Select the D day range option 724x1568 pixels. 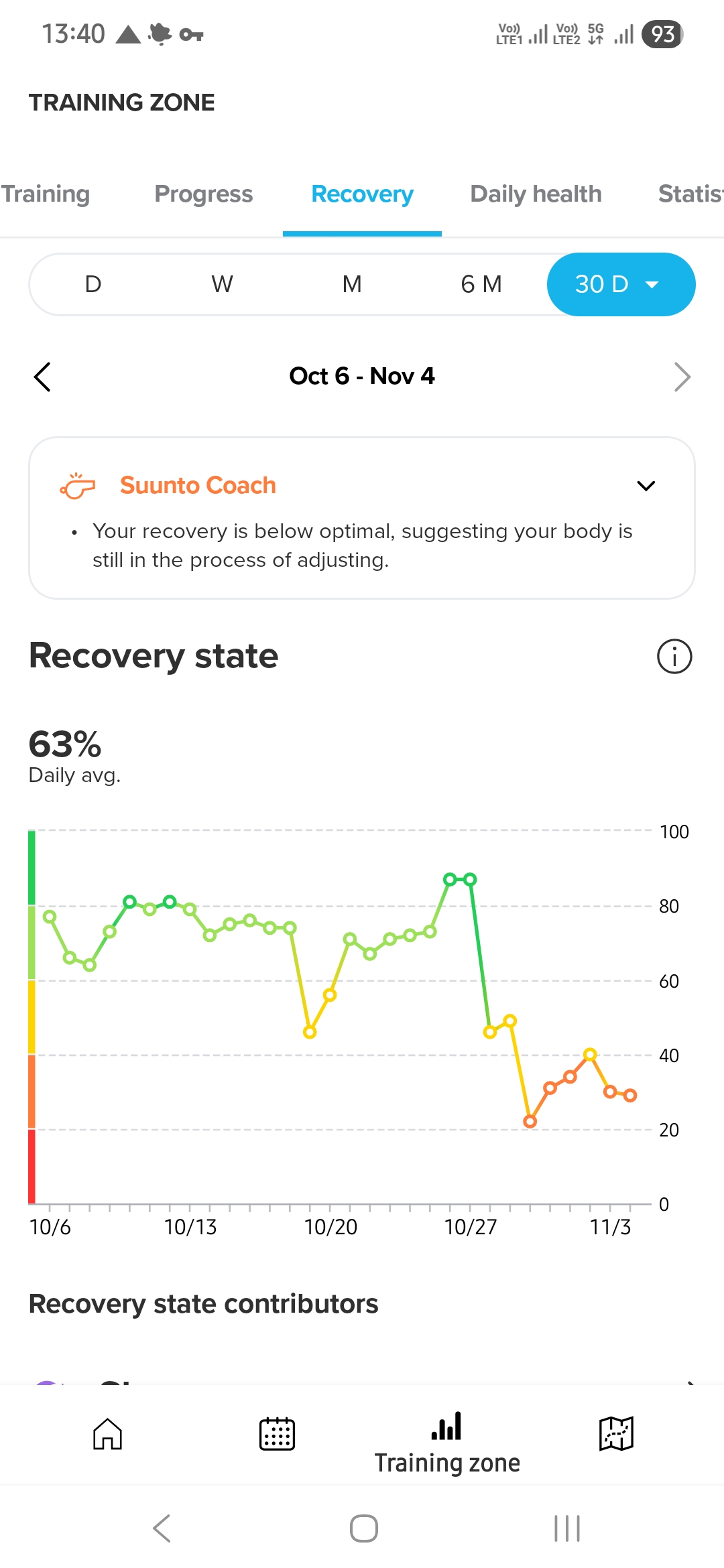(x=93, y=284)
